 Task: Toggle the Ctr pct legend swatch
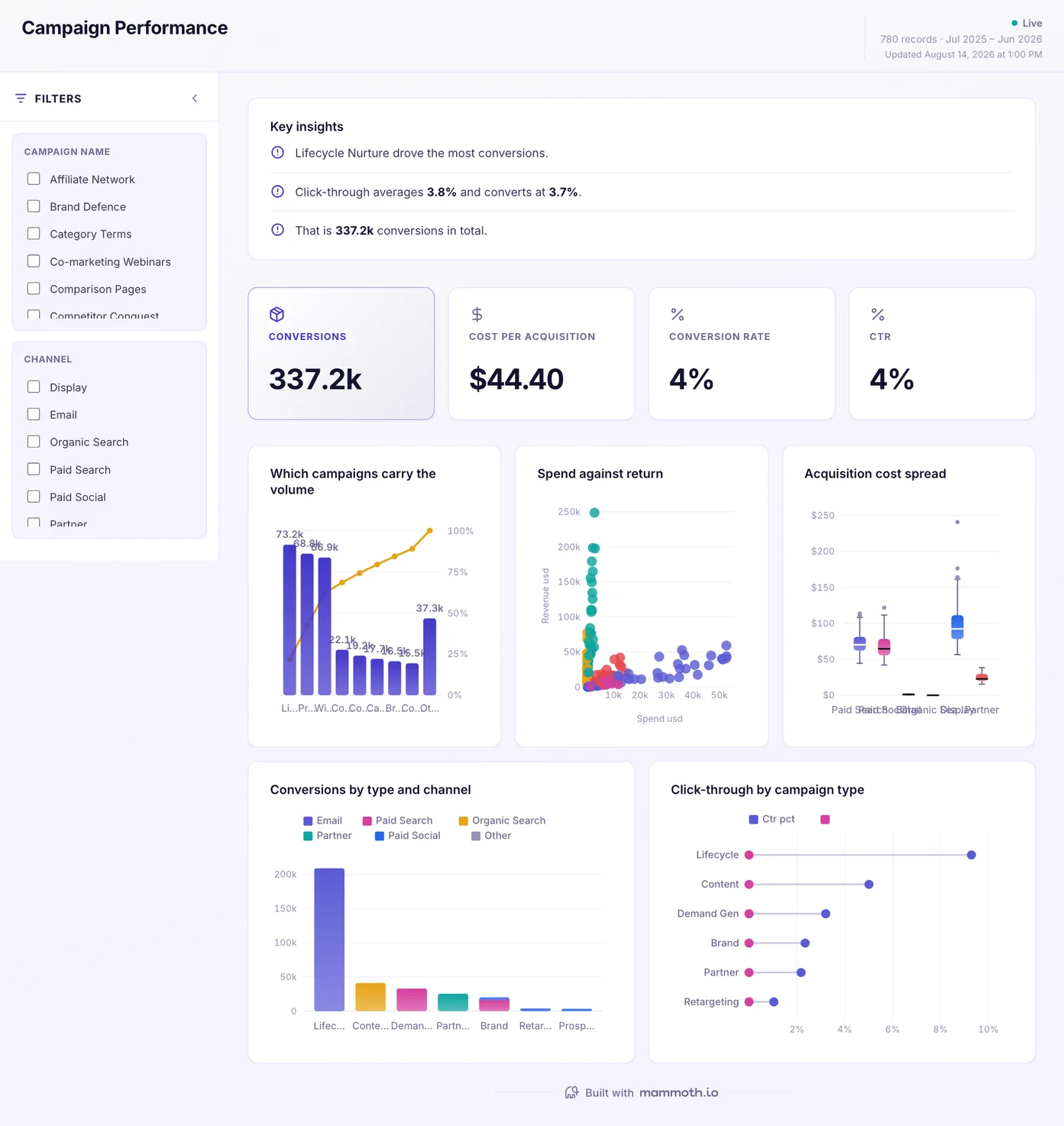click(x=754, y=819)
